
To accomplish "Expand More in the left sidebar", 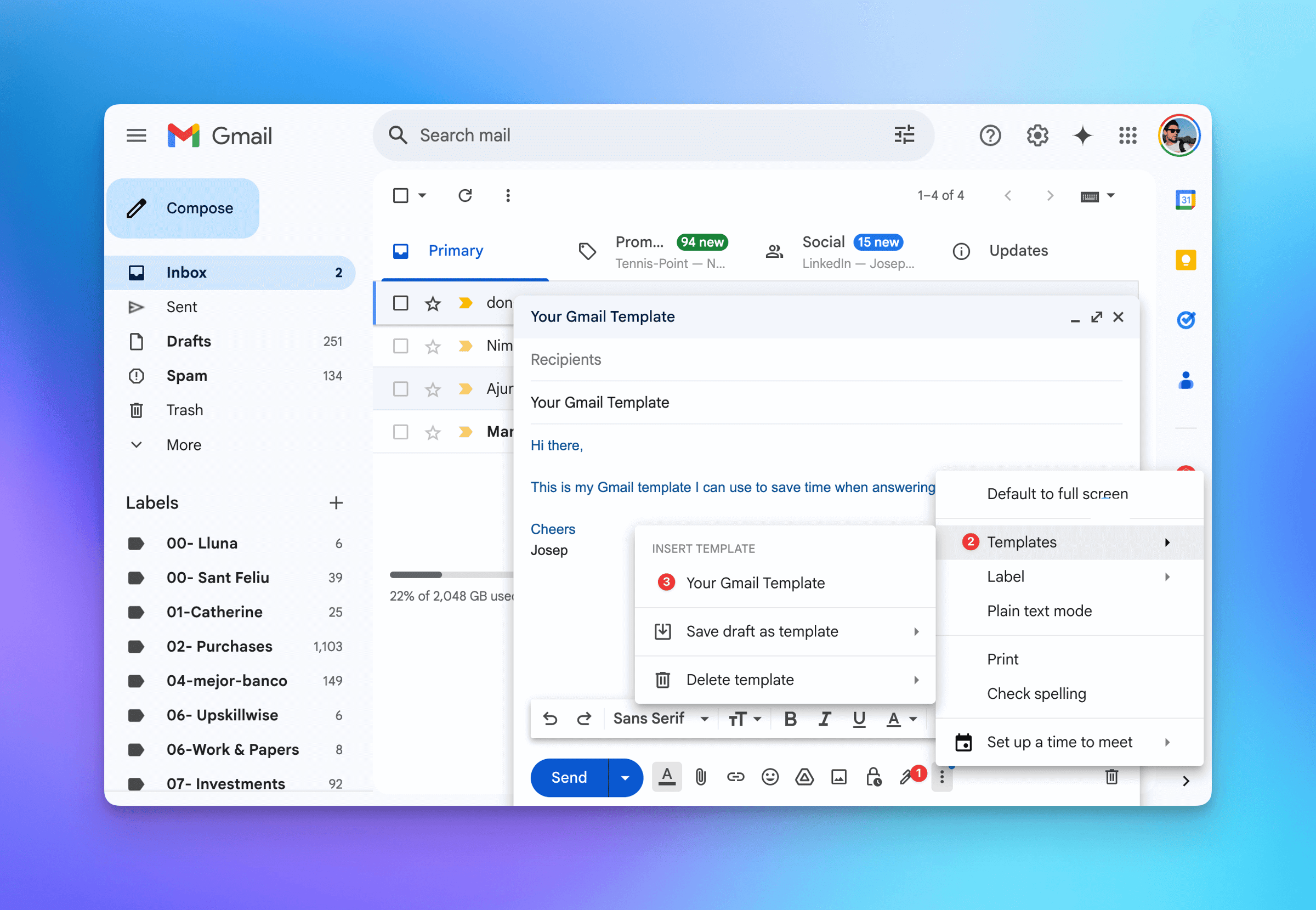I will (184, 445).
